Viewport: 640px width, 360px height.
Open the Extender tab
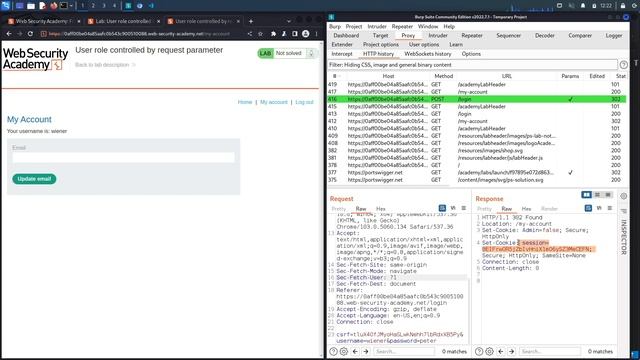pyautogui.click(x=342, y=44)
